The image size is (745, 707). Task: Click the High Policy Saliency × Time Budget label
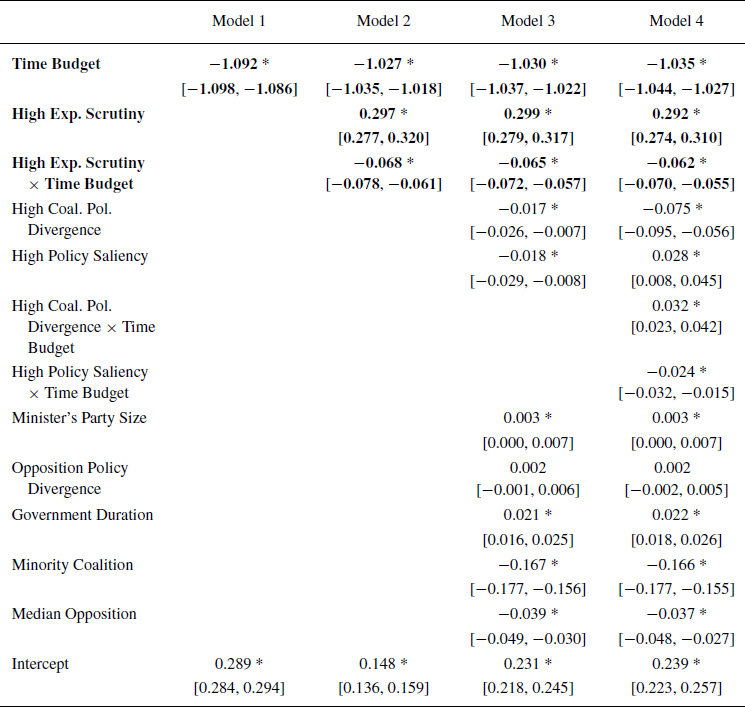pyautogui.click(x=80, y=382)
